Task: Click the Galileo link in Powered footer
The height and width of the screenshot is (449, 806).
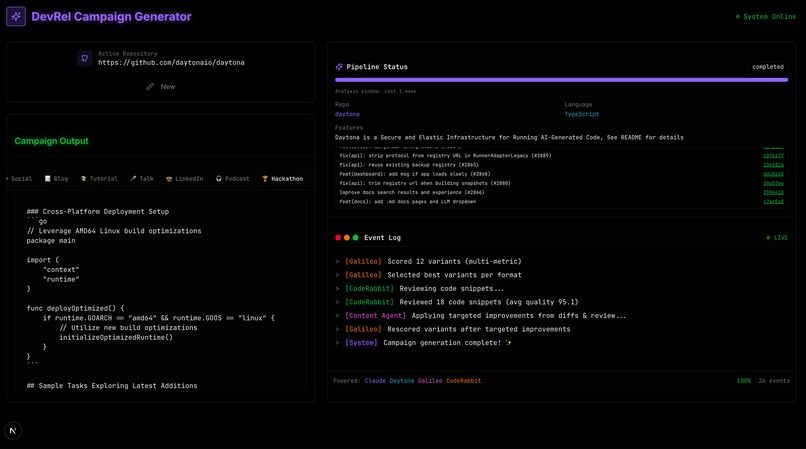Action: click(430, 381)
